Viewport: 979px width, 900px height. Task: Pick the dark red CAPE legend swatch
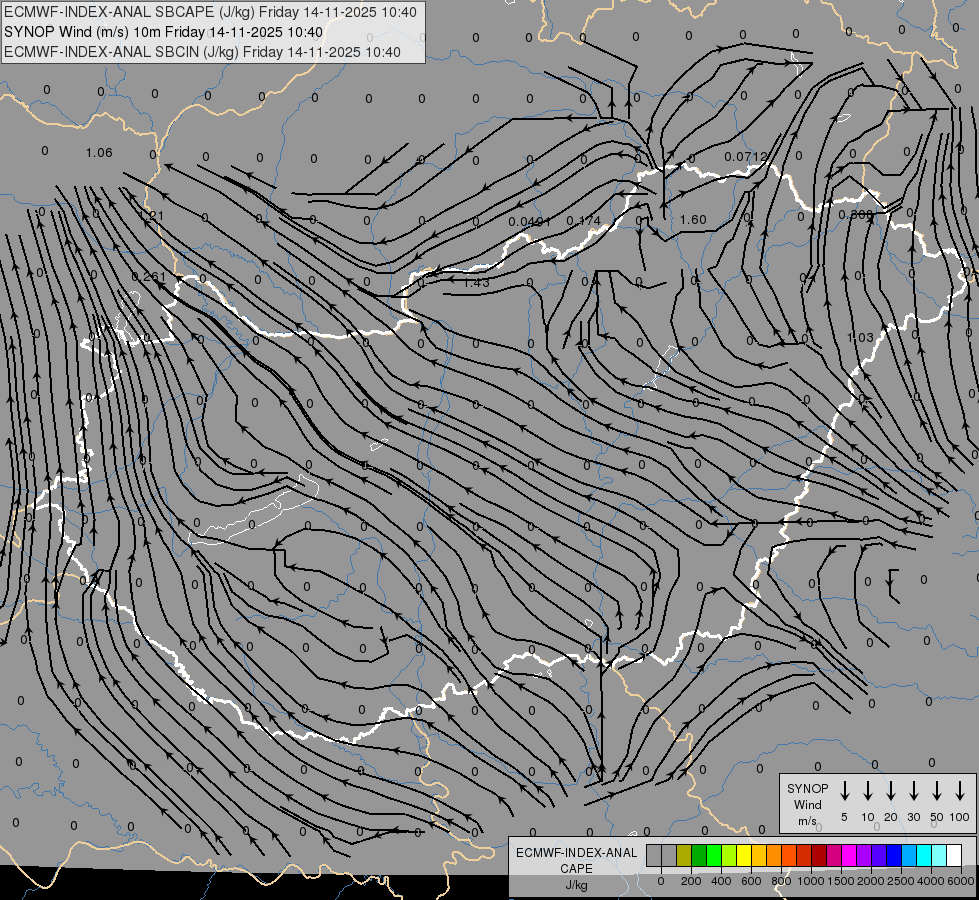pyautogui.click(x=819, y=855)
